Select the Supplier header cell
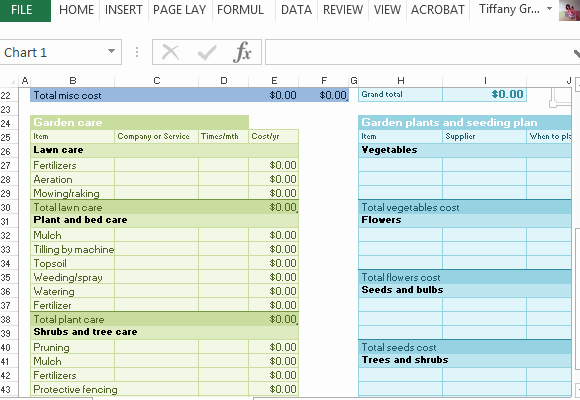 click(x=484, y=136)
